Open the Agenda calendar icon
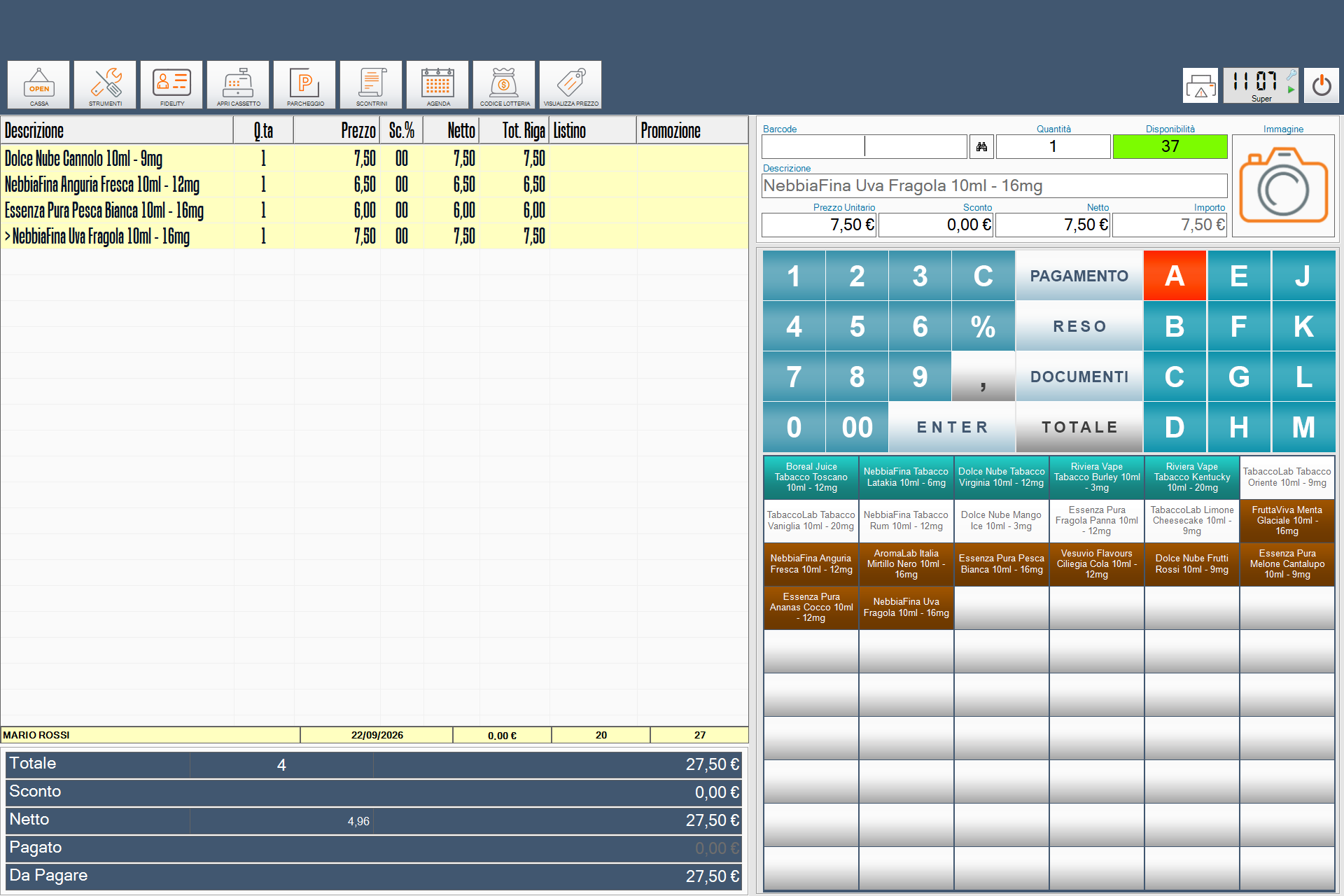 pos(437,85)
